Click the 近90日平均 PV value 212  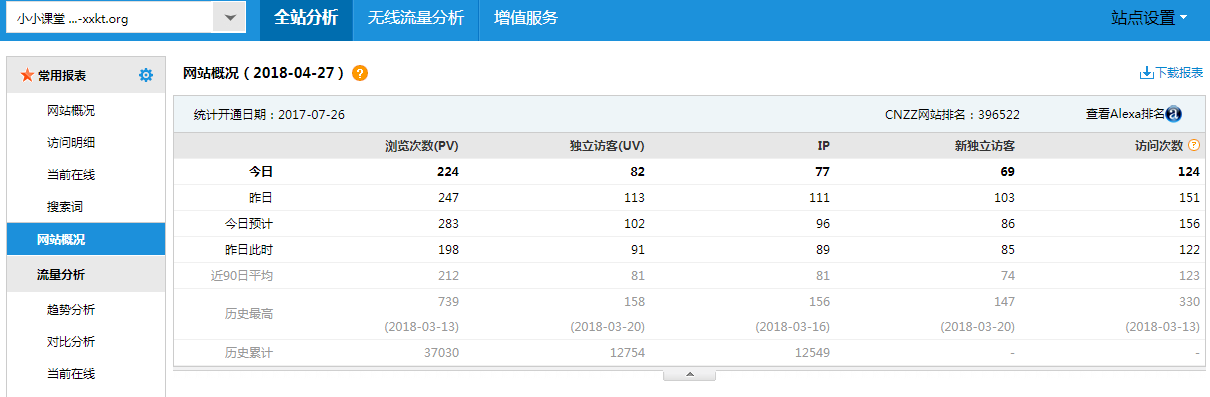click(x=448, y=276)
